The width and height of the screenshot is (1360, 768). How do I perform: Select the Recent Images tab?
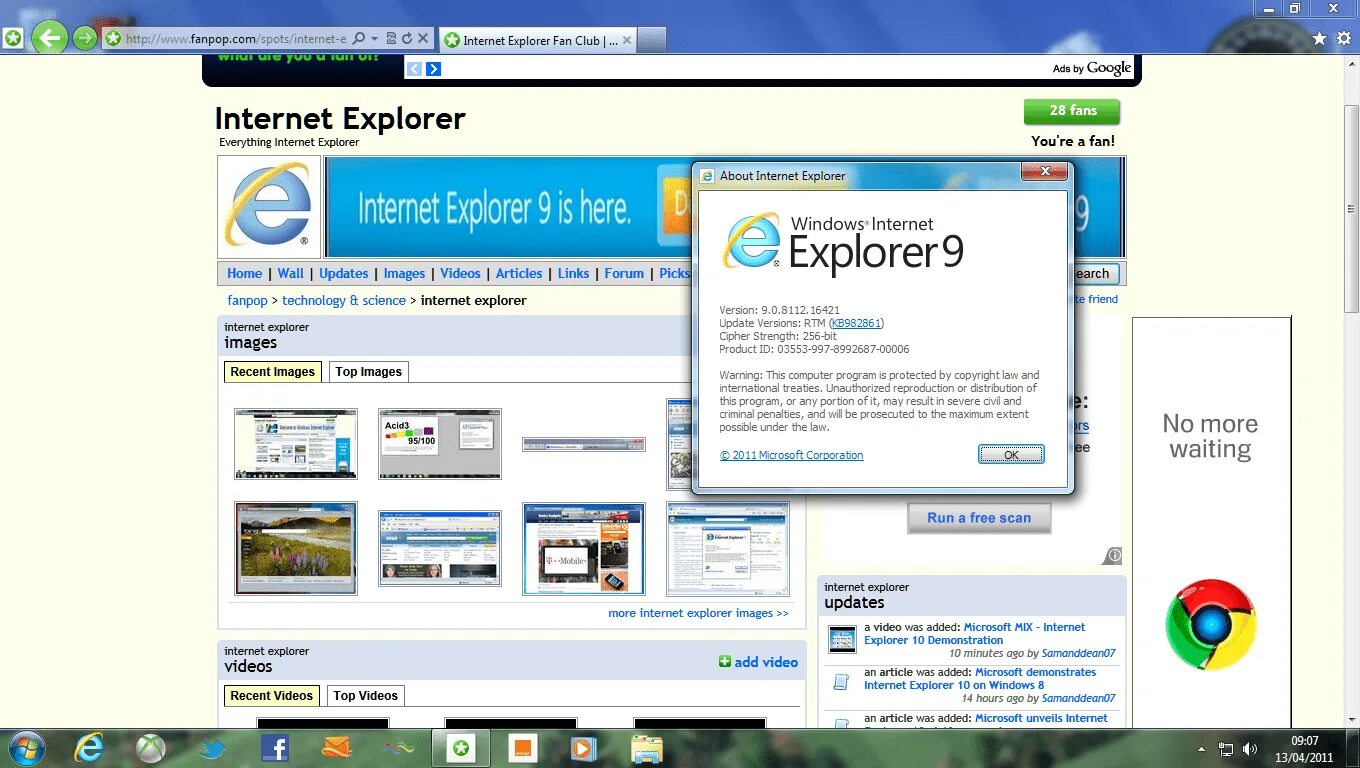click(x=272, y=371)
